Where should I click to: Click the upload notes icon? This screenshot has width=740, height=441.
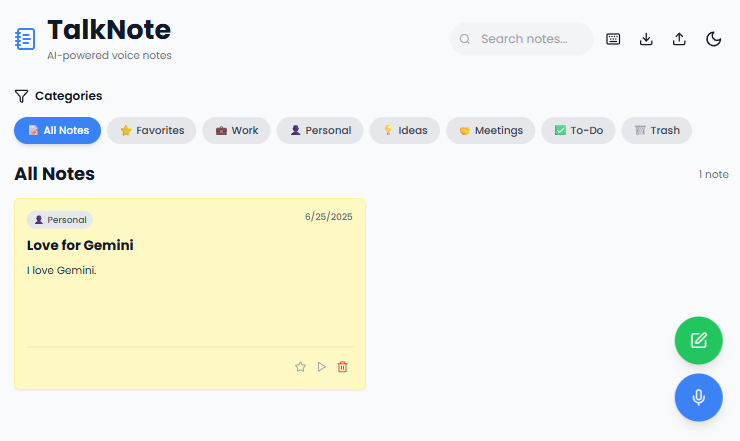[679, 39]
